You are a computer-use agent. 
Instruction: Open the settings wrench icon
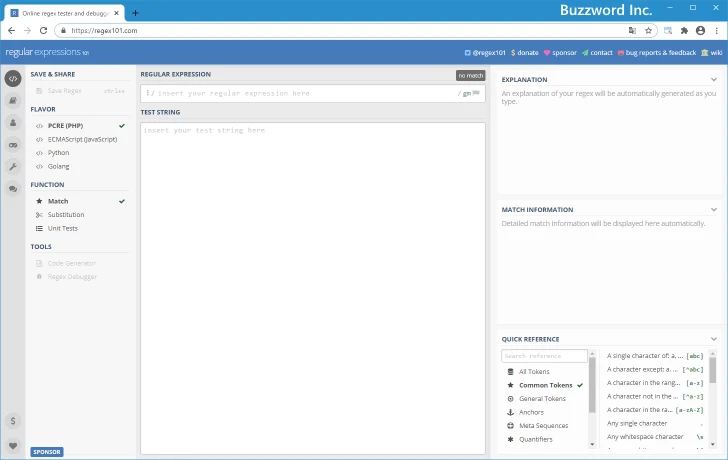[13, 166]
